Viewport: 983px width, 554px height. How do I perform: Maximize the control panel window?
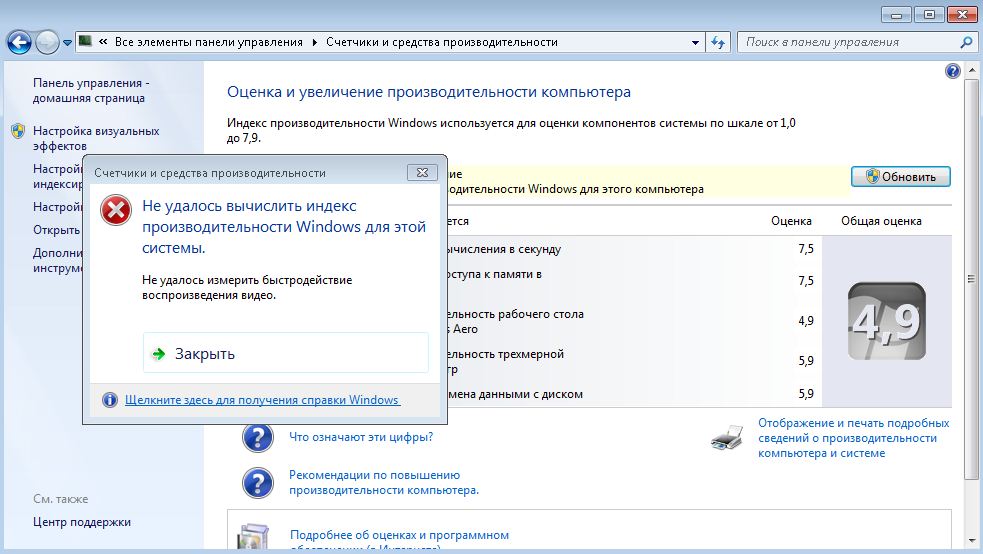(x=929, y=14)
